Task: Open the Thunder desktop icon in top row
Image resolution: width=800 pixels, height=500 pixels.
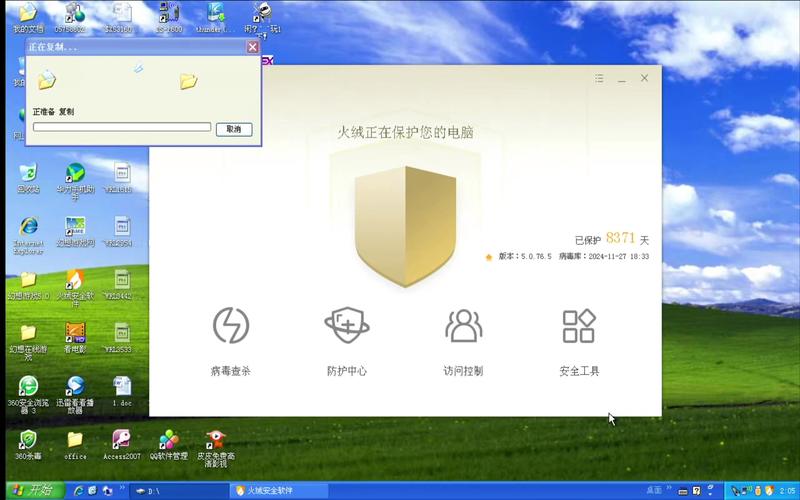Action: 216,17
